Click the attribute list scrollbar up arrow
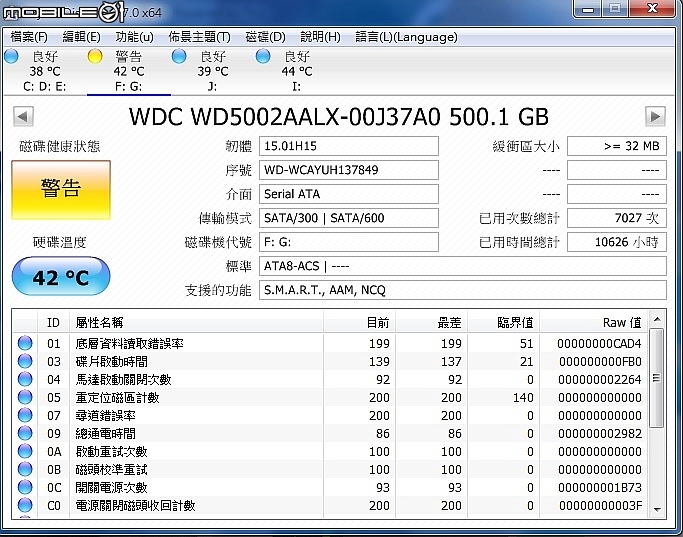 click(657, 320)
